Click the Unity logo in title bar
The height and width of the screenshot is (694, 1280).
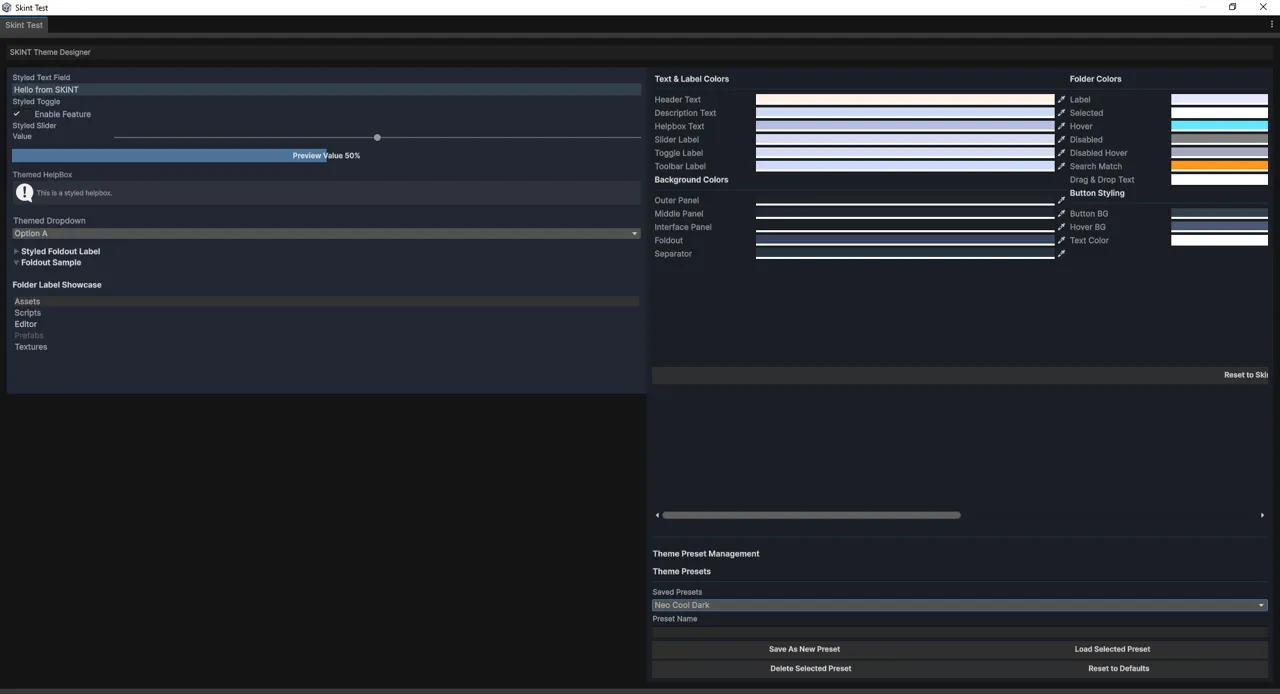pos(7,7)
